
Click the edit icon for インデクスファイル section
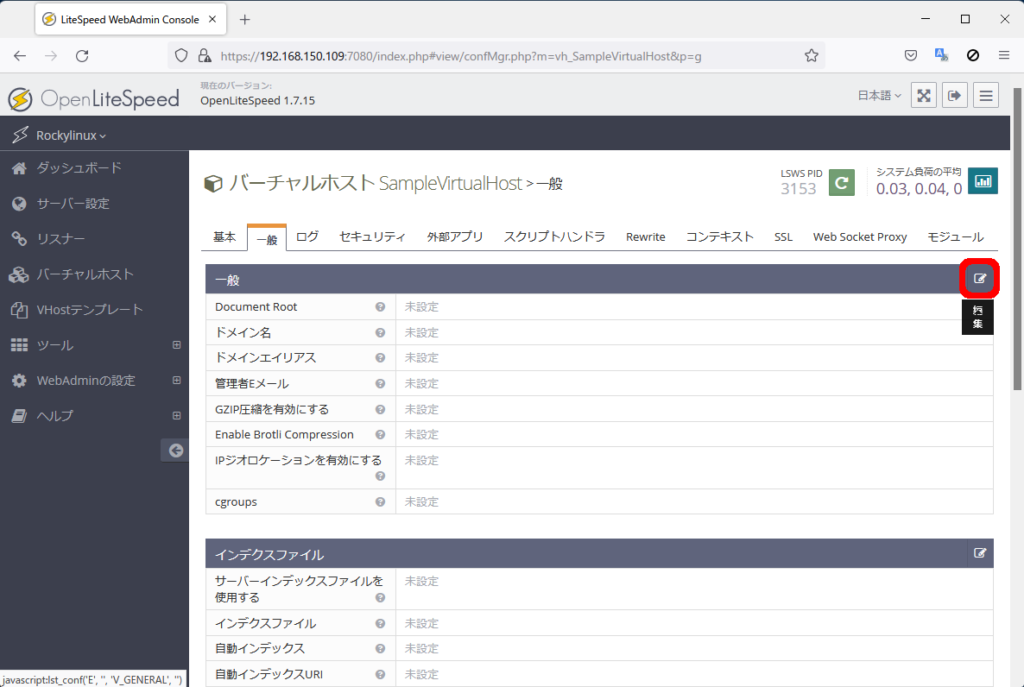click(x=980, y=553)
